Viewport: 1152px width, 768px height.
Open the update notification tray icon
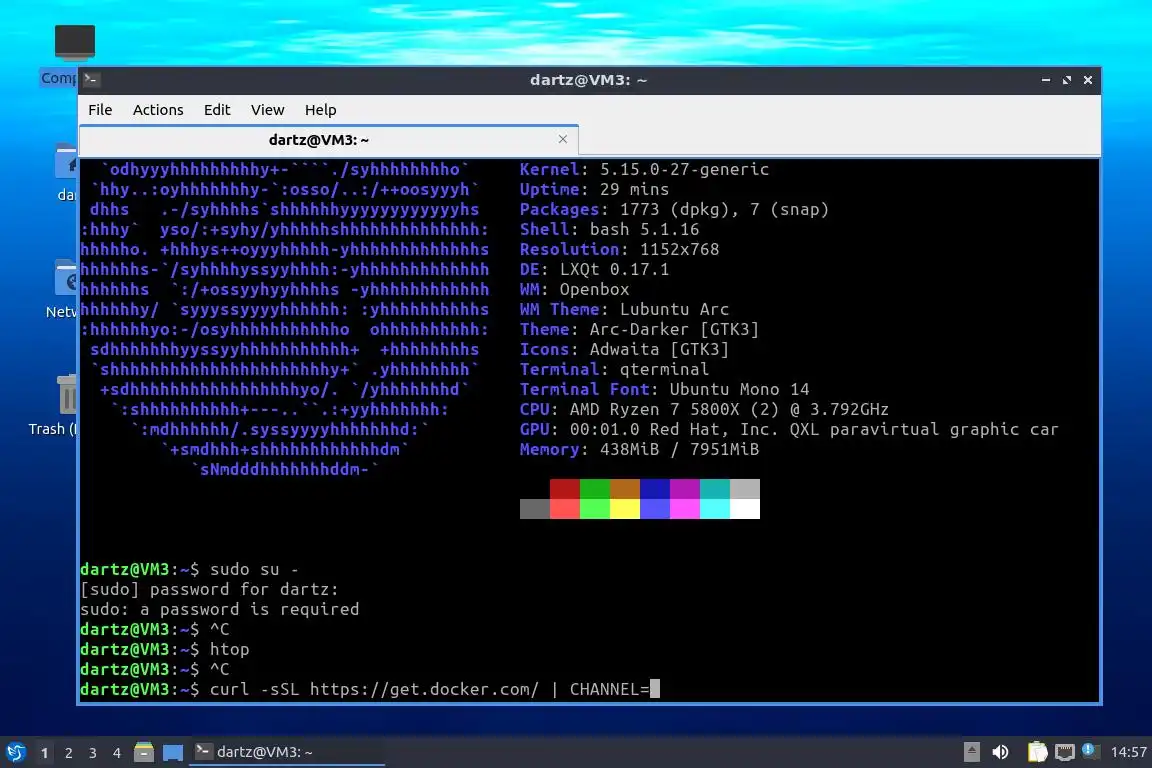(1090, 751)
